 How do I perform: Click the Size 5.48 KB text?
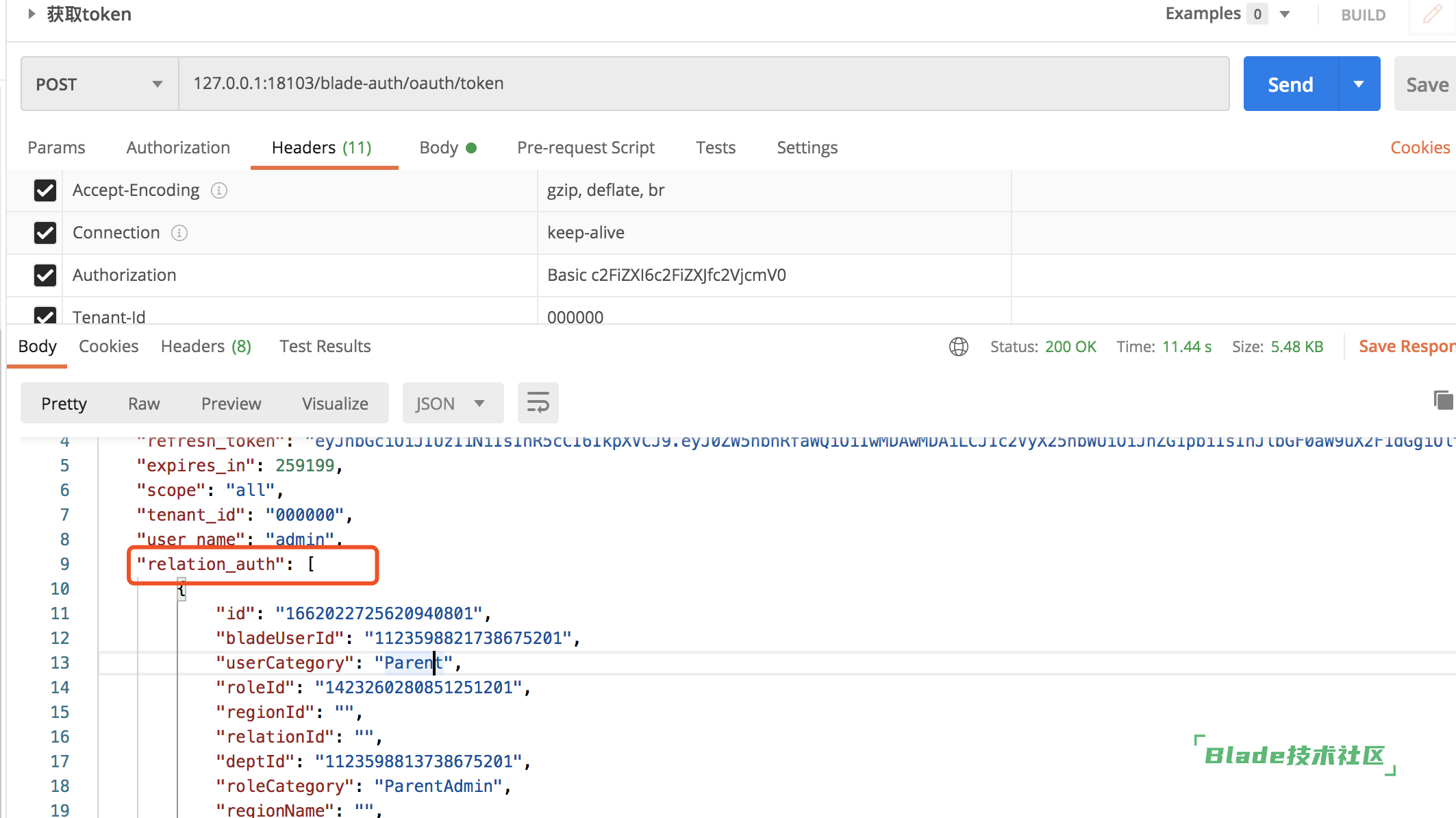1277,347
